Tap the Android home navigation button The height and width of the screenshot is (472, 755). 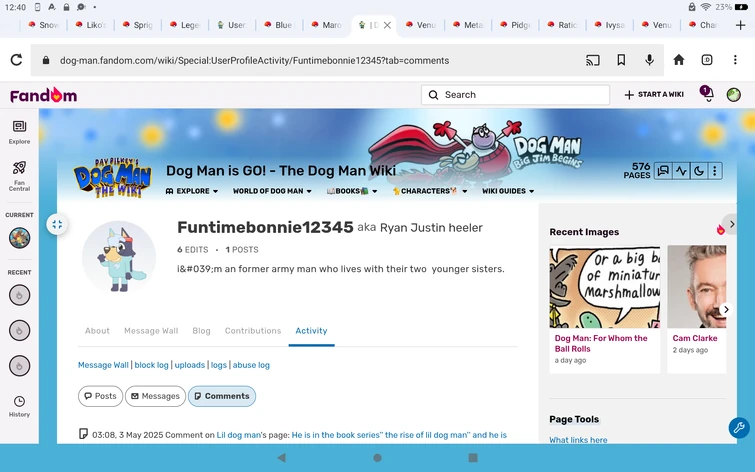[378, 458]
